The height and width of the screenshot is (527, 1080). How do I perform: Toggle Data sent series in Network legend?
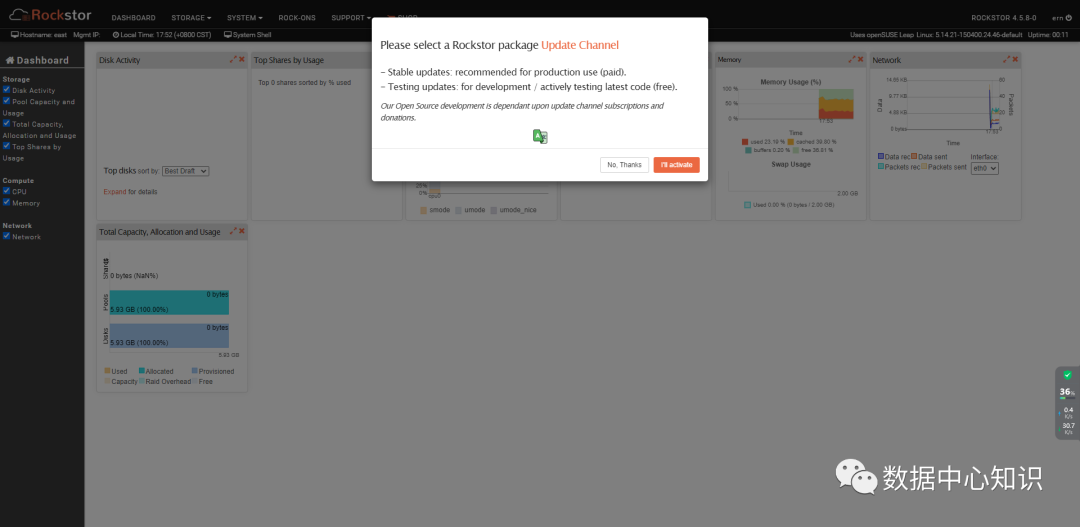click(x=929, y=156)
